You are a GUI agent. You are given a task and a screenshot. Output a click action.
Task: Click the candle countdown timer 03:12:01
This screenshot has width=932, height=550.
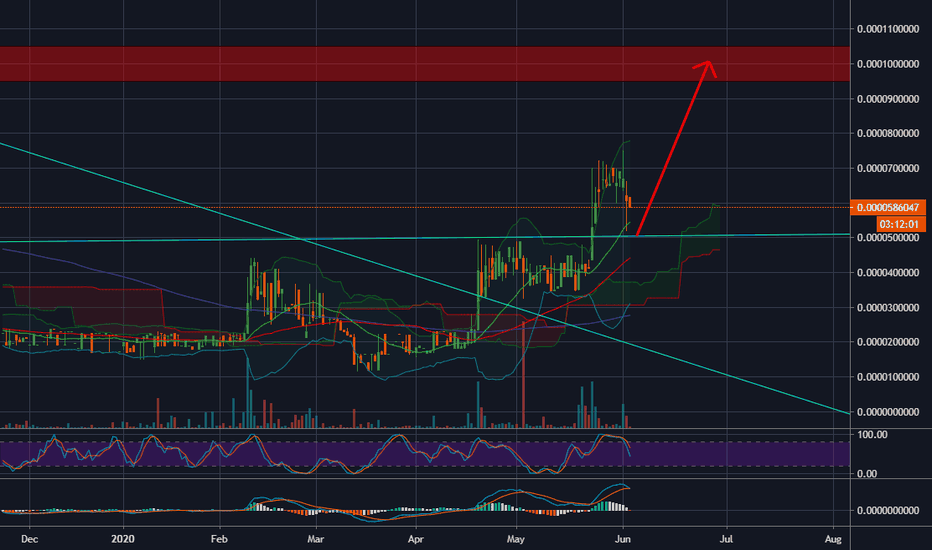901,224
